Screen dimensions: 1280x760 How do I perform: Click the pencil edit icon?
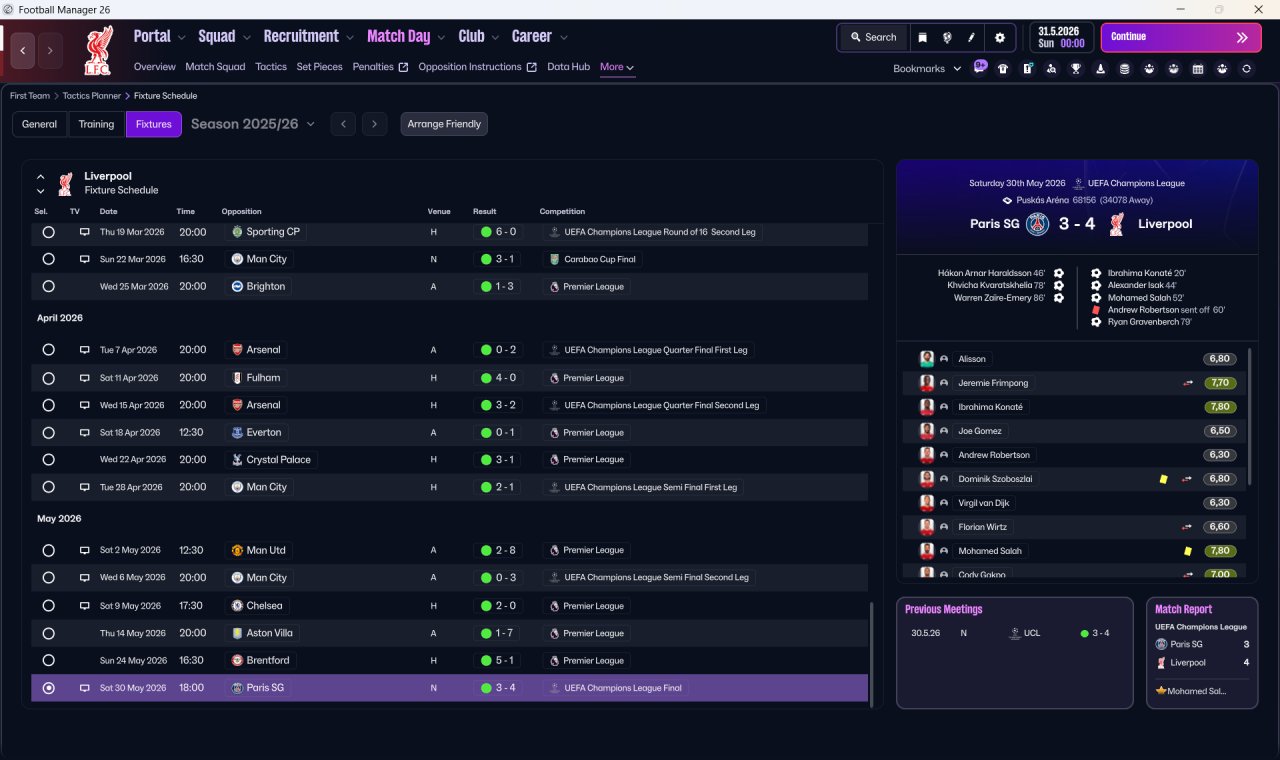pos(971,37)
